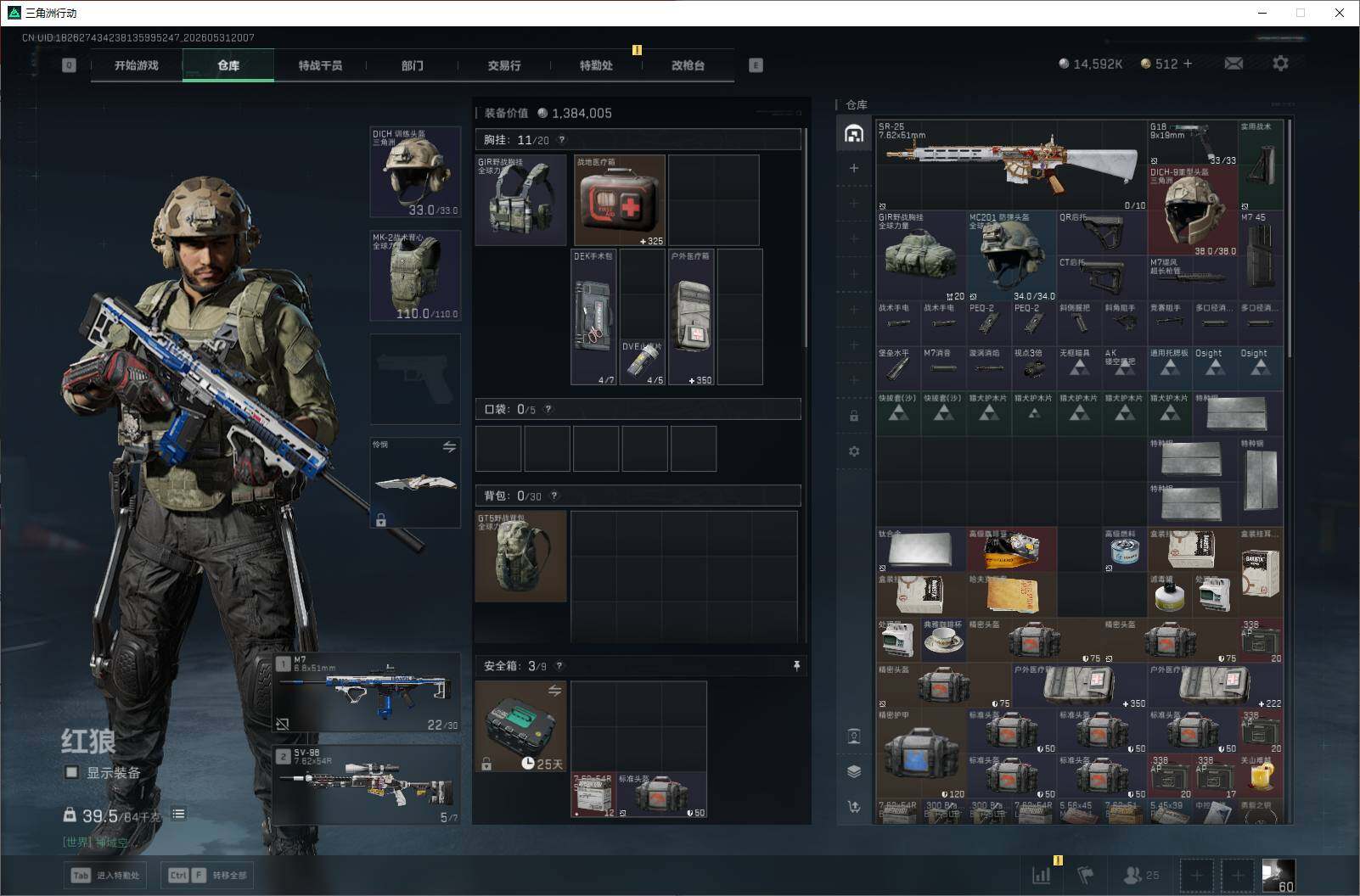This screenshot has height=896, width=1360.
Task: Select the equipped DICH 训练头盔 helmet slot
Action: pyautogui.click(x=415, y=172)
